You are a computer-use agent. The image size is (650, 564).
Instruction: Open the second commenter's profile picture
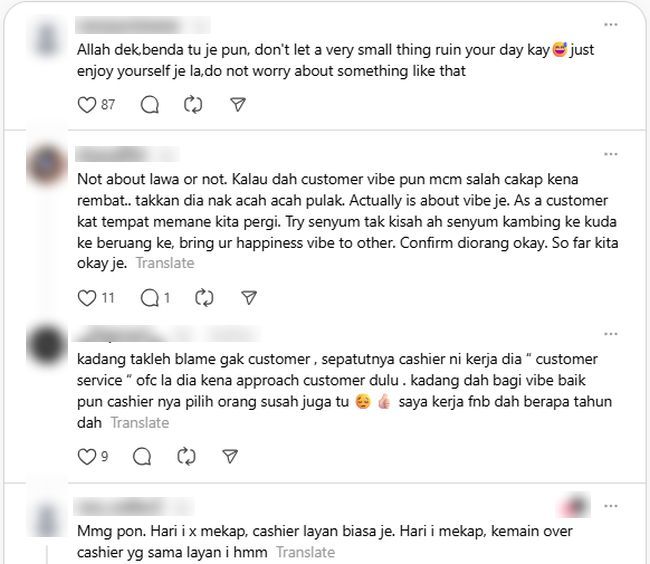(46, 165)
